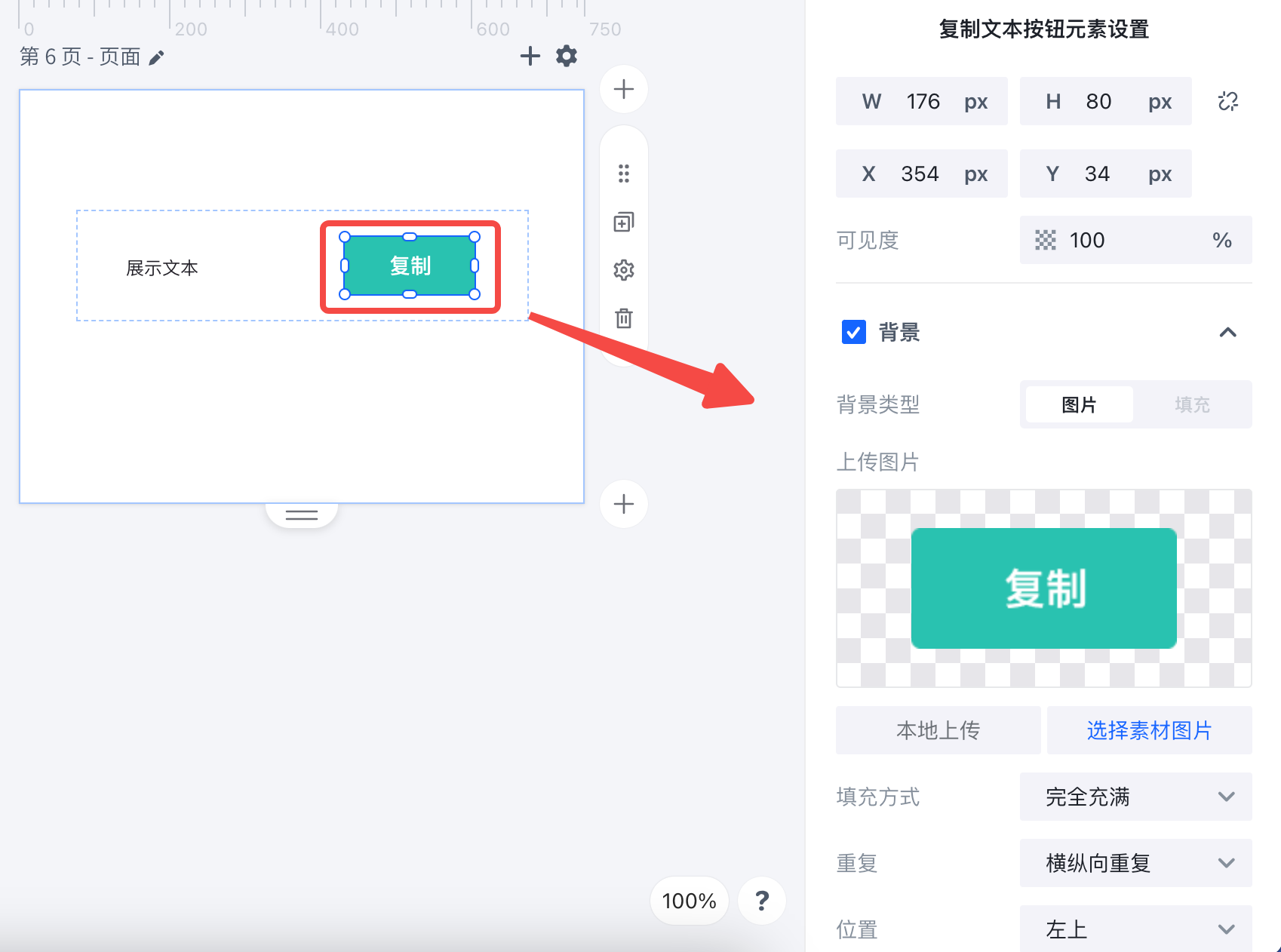Switch background type to 填充
The height and width of the screenshot is (952, 1281).
click(1192, 405)
